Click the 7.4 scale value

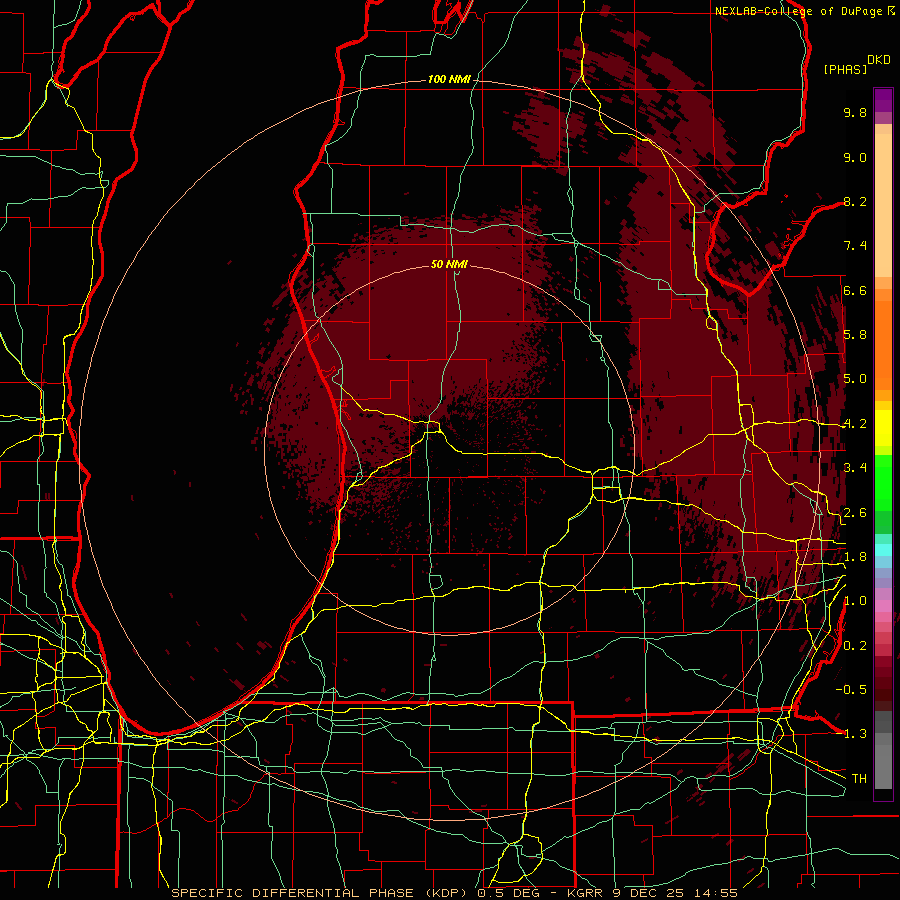tap(855, 246)
